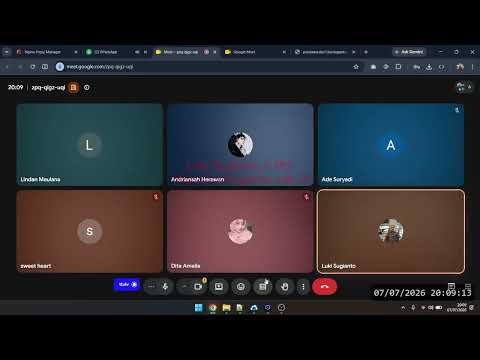This screenshot has height=360, width=480.
Task: Close the Google Meet browser tab
Action: point(284,52)
